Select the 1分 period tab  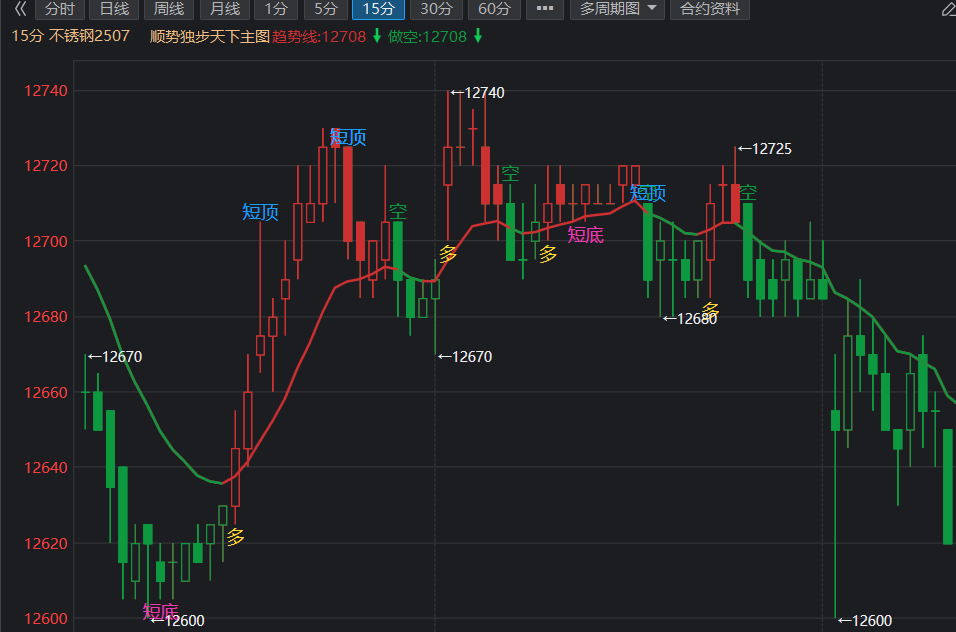276,9
